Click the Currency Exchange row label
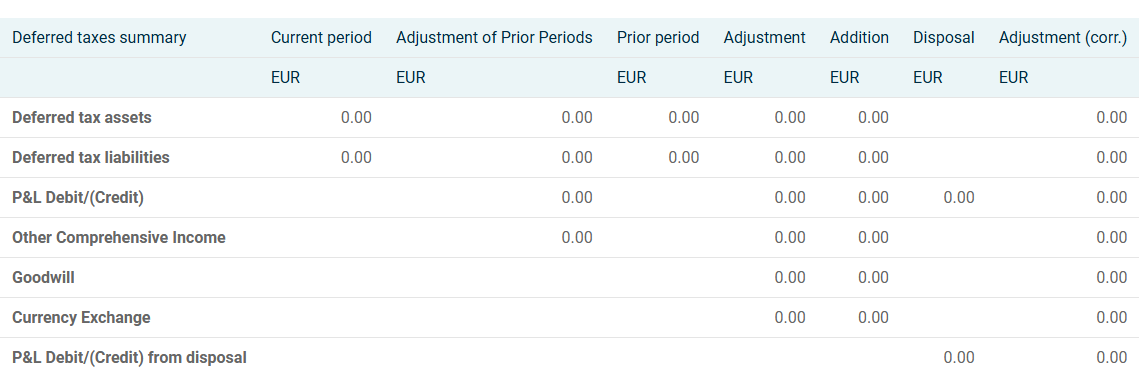This screenshot has height=390, width=1139. [x=81, y=317]
